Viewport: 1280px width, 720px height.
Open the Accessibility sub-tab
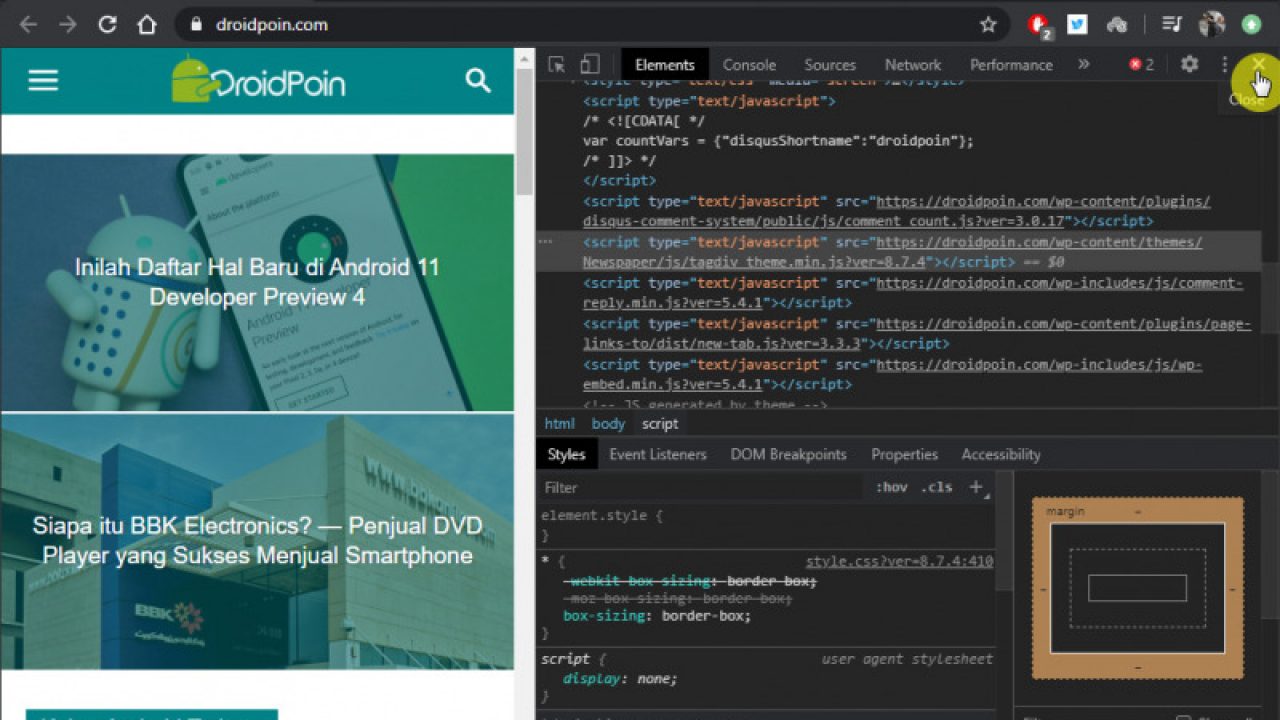point(1001,454)
